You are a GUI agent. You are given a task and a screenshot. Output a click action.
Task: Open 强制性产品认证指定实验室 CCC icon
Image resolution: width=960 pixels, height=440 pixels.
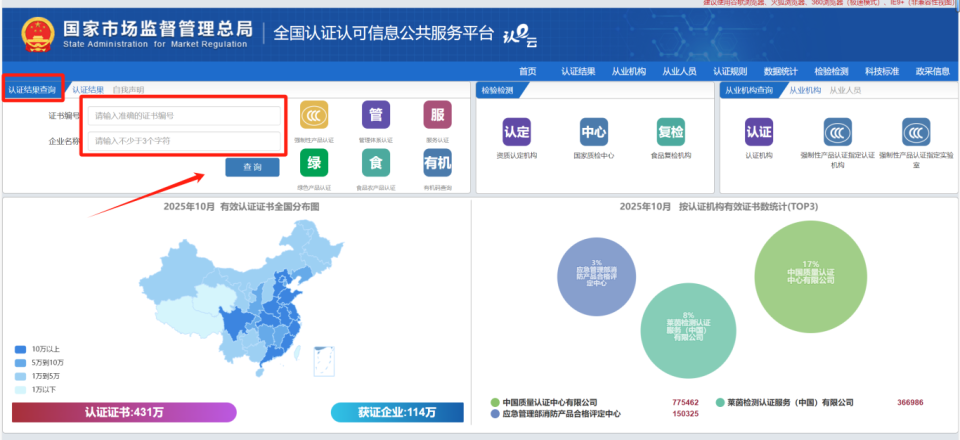point(915,132)
